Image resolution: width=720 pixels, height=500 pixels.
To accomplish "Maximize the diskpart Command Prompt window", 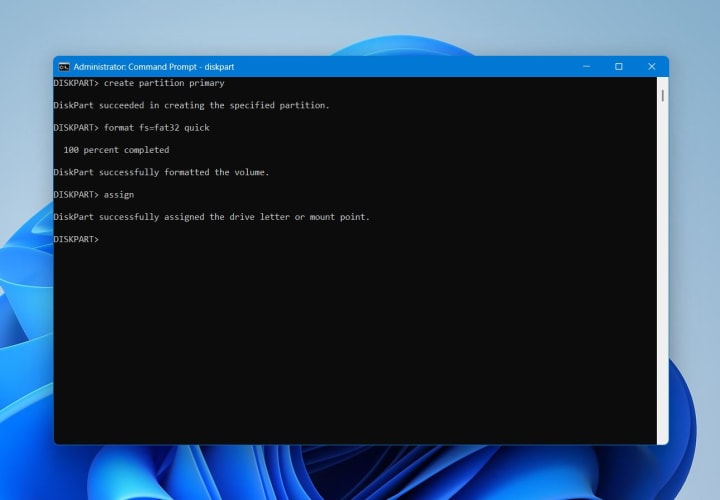I will pyautogui.click(x=619, y=67).
